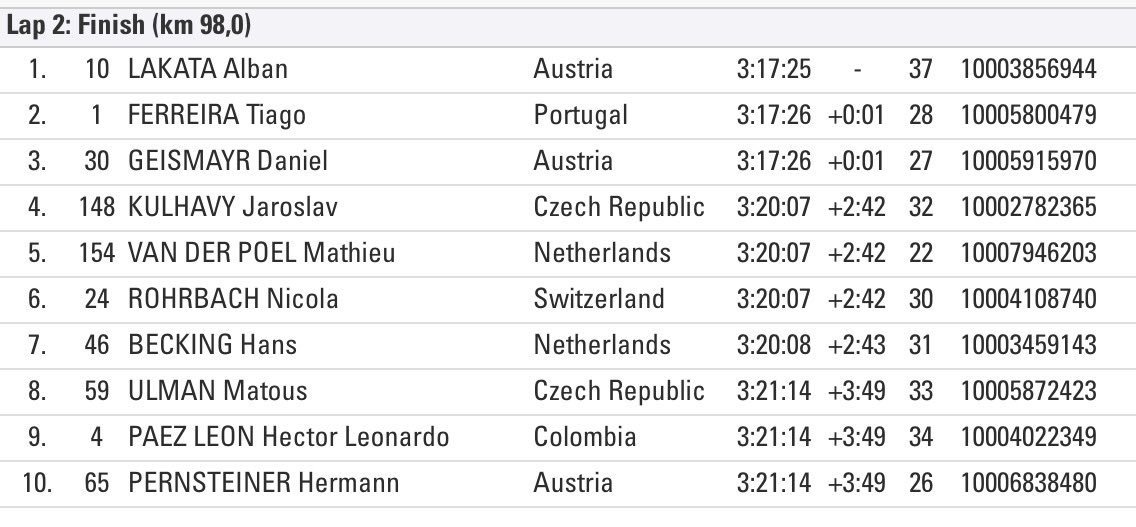The height and width of the screenshot is (527, 1136).
Task: Select UCI ID 10003856944
Action: 1029,69
